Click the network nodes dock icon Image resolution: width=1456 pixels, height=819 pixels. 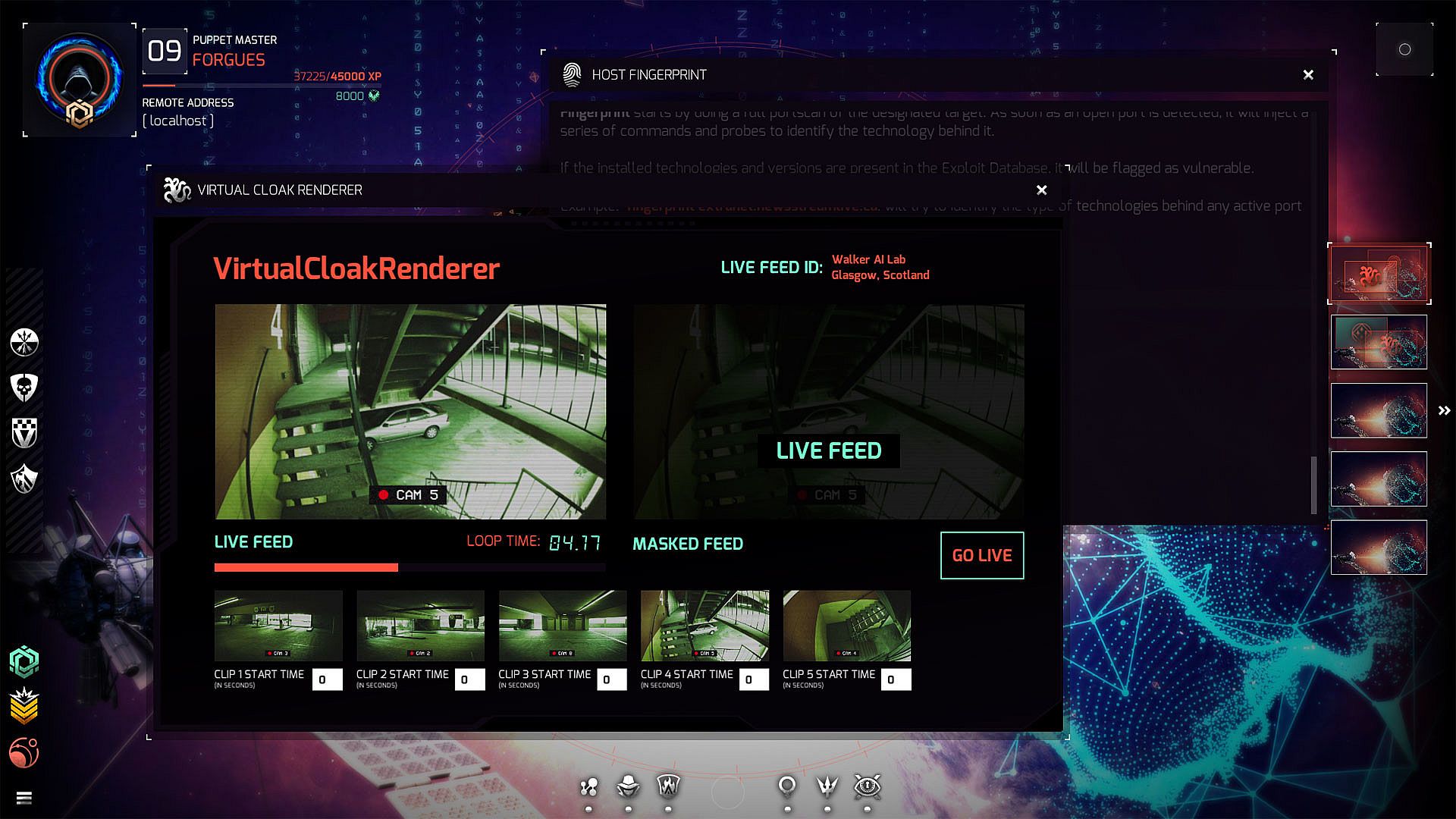(x=588, y=787)
